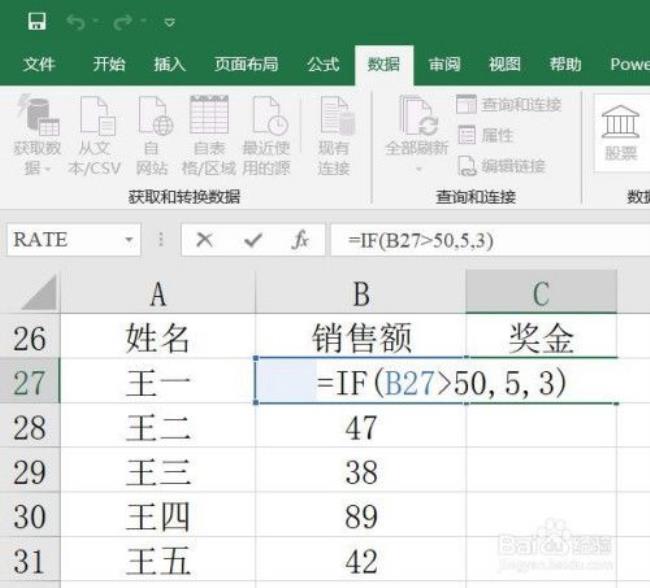Image resolution: width=650 pixels, height=588 pixels.
Task: Select row 29 header
Action: click(30, 471)
